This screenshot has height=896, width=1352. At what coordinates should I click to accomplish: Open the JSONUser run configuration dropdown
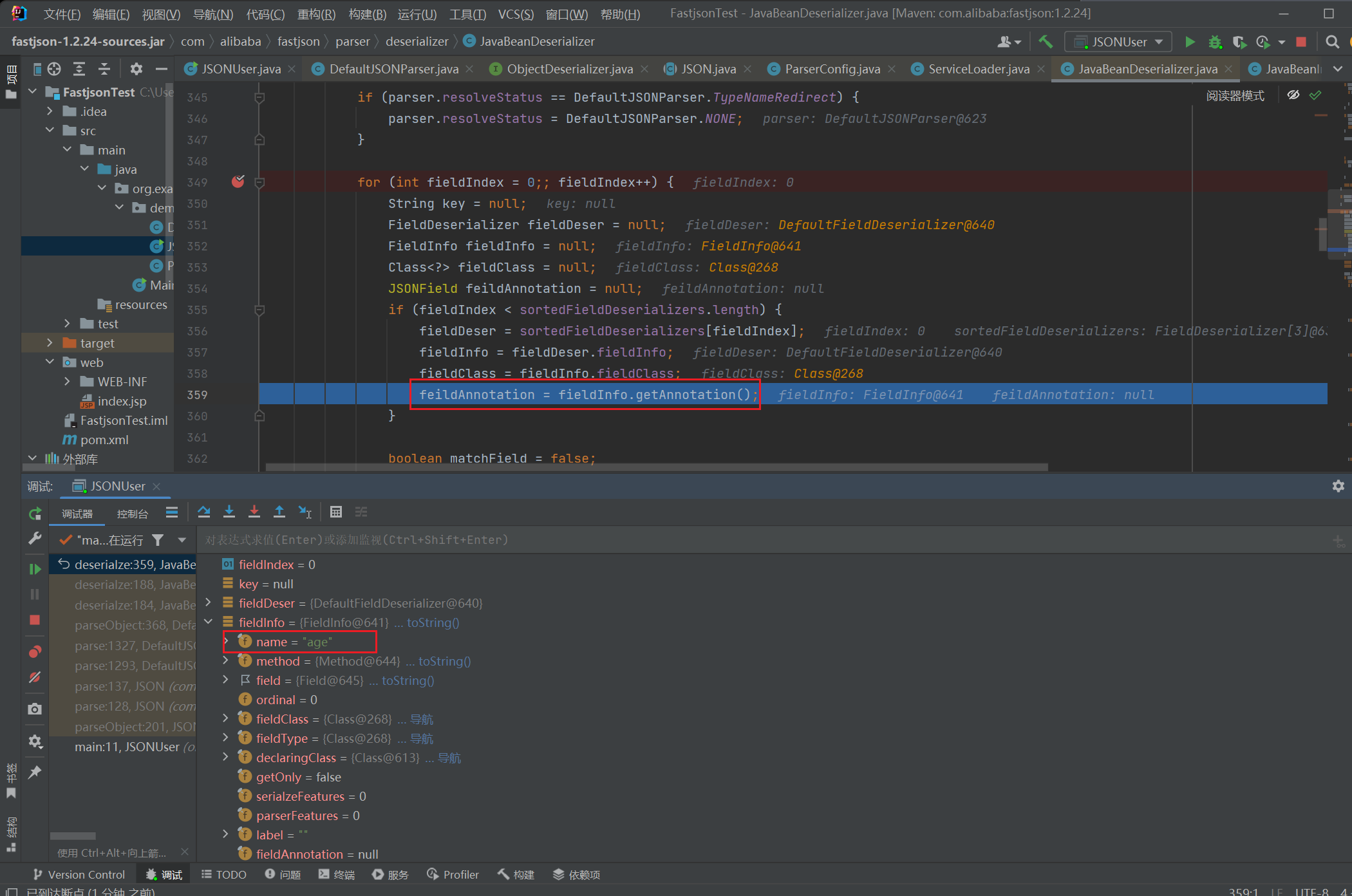tap(1119, 42)
